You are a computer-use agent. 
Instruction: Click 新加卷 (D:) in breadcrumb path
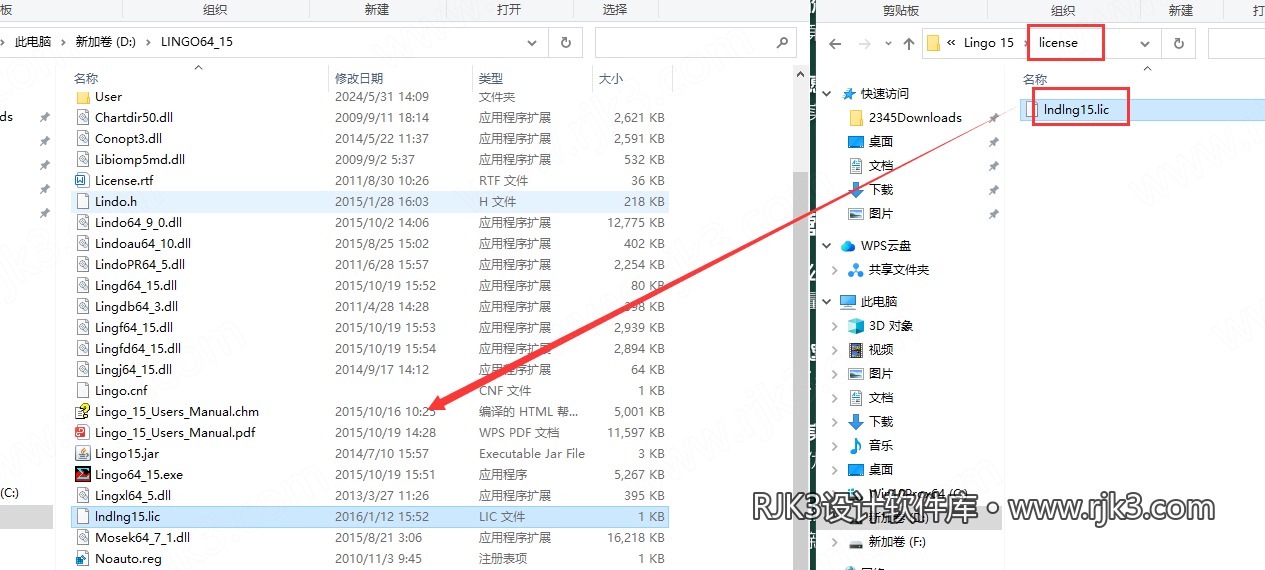[106, 43]
